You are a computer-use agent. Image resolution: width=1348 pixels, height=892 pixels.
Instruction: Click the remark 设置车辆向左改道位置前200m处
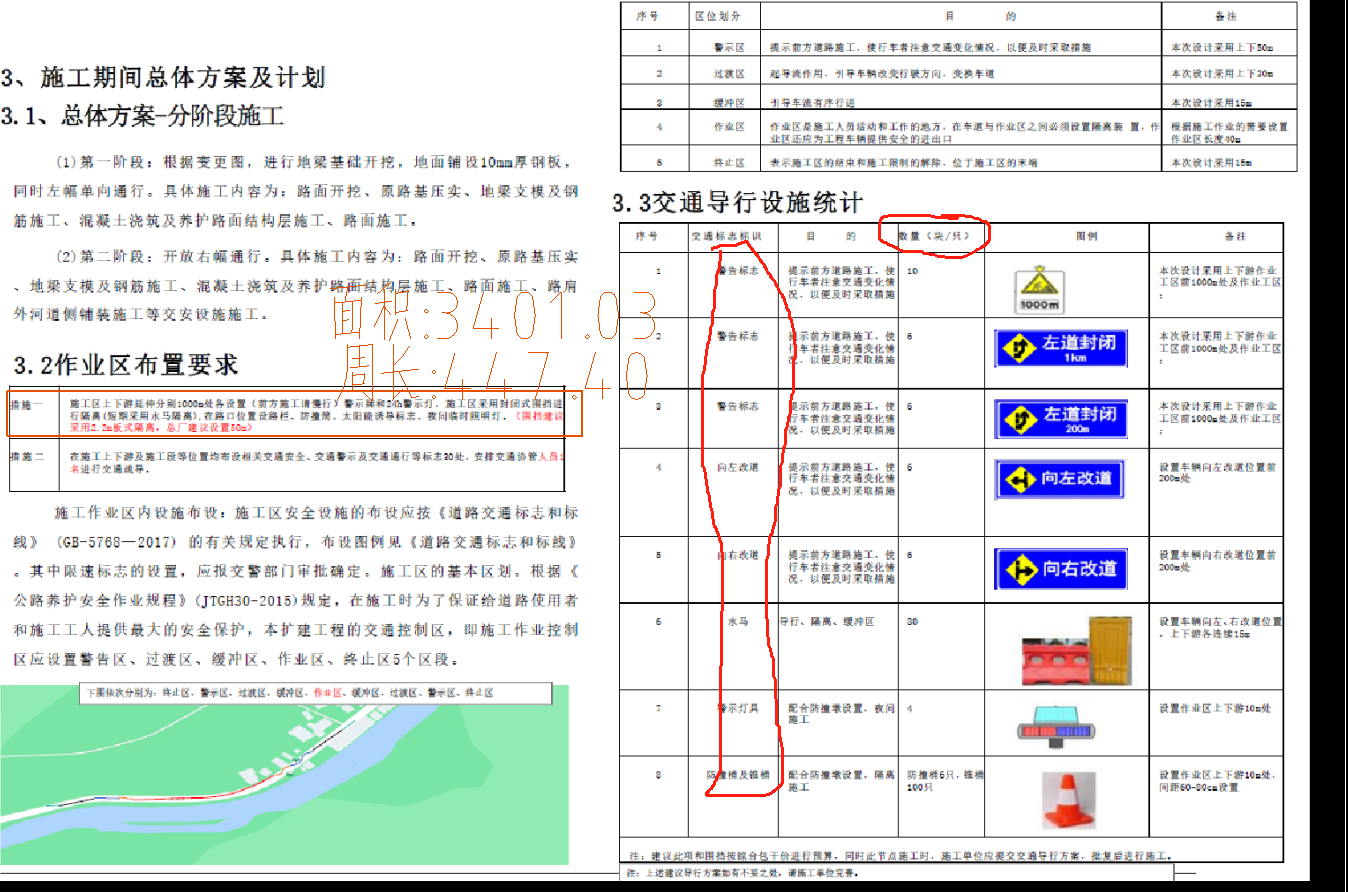point(1218,473)
